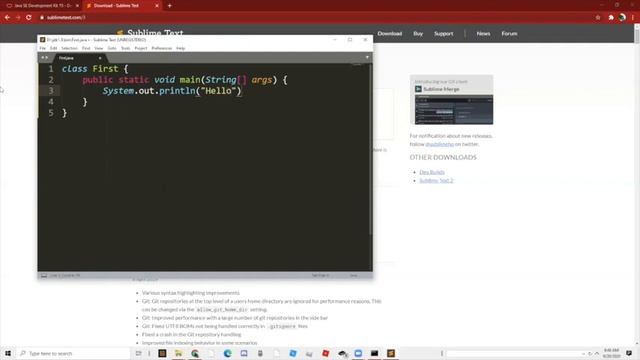Click the Sublime Text editor vertical scrollbar

tap(370, 149)
